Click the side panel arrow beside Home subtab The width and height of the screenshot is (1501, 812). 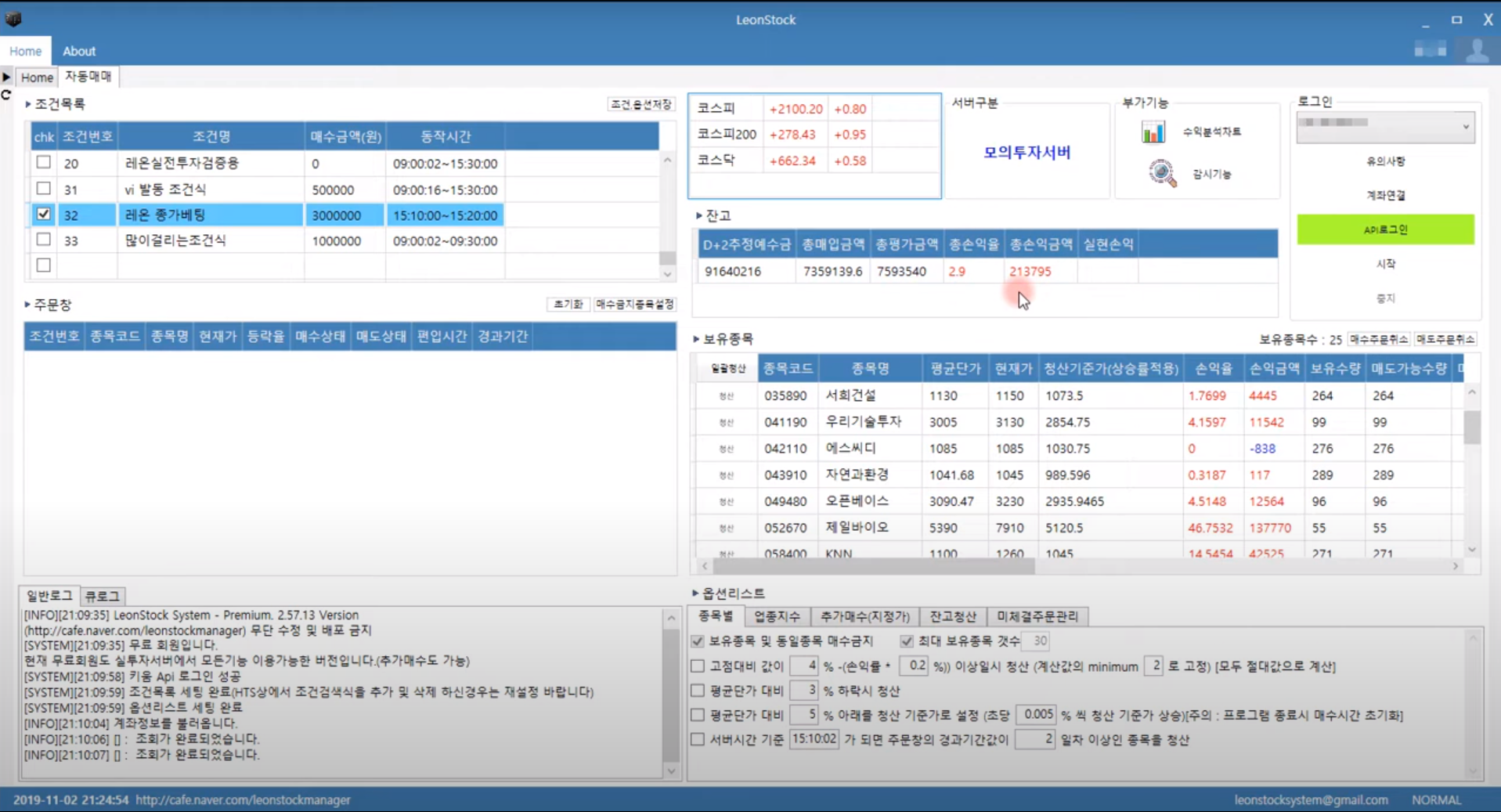point(6,77)
